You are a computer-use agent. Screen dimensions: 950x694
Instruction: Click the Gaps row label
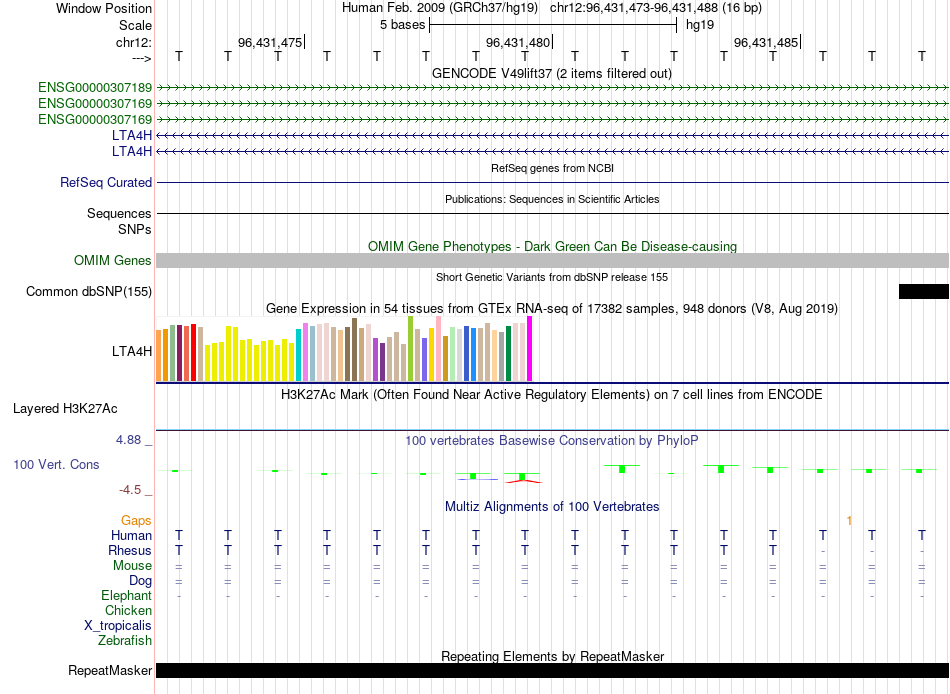click(136, 521)
